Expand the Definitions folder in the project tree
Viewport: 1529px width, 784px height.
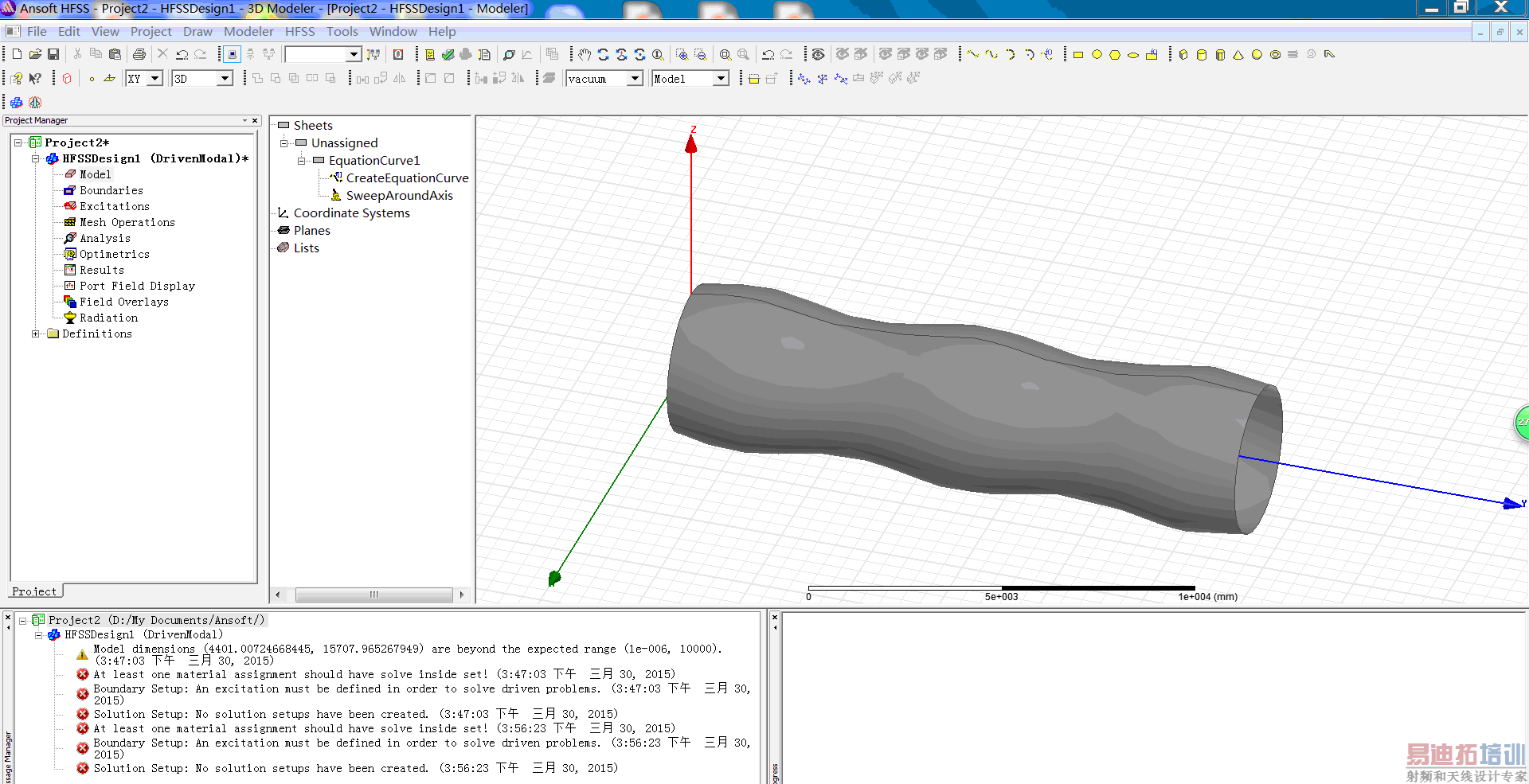(x=36, y=333)
